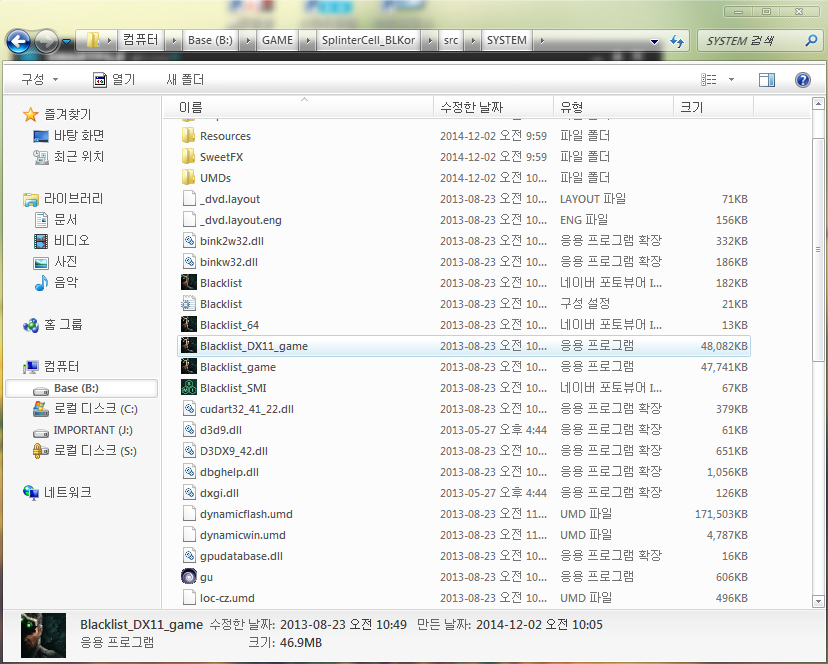Click the vertical scrollbar thumb
This screenshot has height=664, width=828.
(x=818, y=249)
